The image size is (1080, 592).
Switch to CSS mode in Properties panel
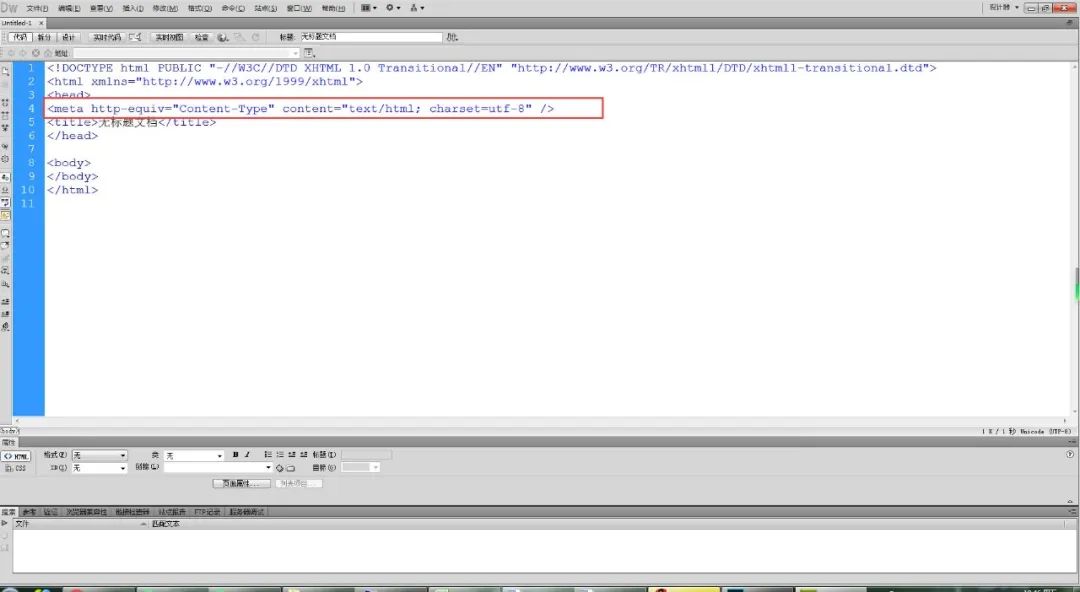click(16, 468)
